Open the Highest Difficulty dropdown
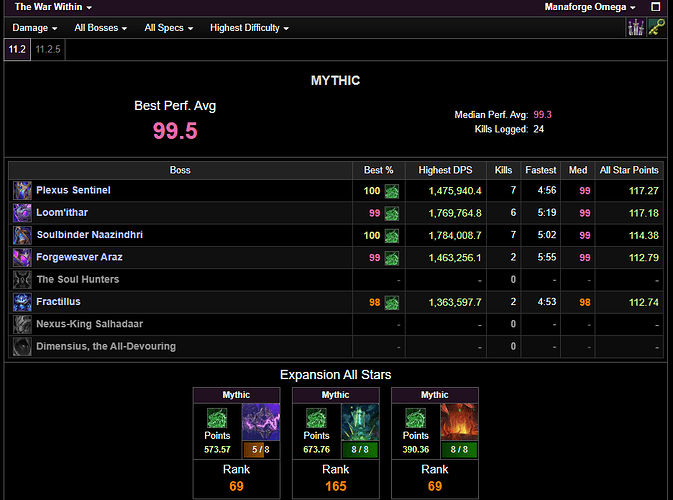The width and height of the screenshot is (673, 500). click(x=250, y=28)
